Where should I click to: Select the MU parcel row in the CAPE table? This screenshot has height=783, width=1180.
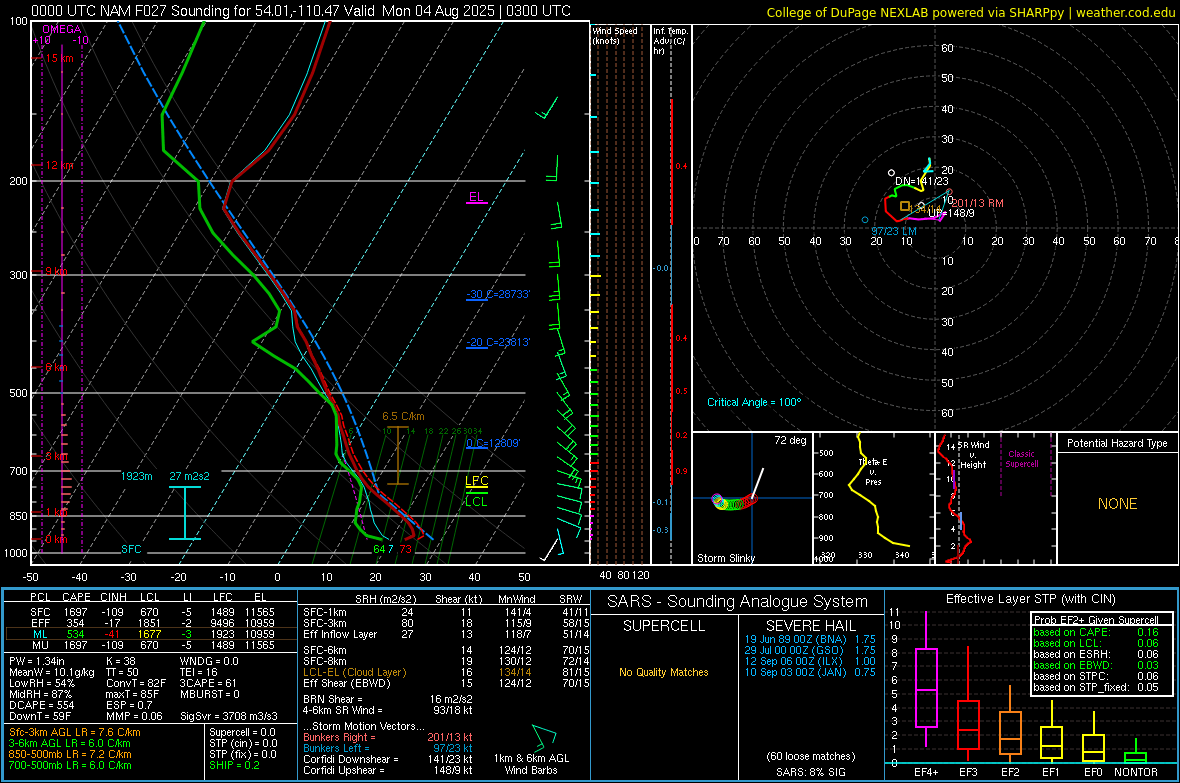point(152,645)
